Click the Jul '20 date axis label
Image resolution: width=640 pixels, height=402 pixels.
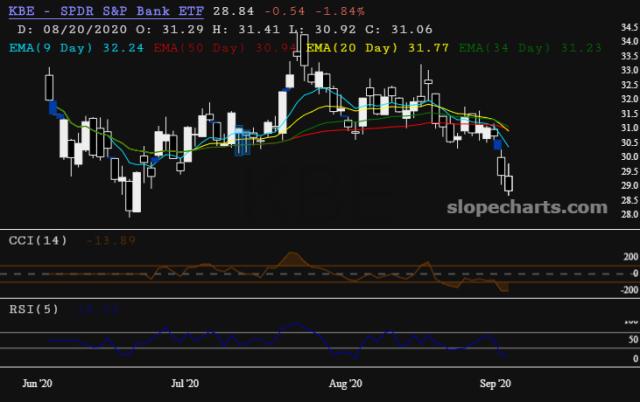click(x=185, y=382)
